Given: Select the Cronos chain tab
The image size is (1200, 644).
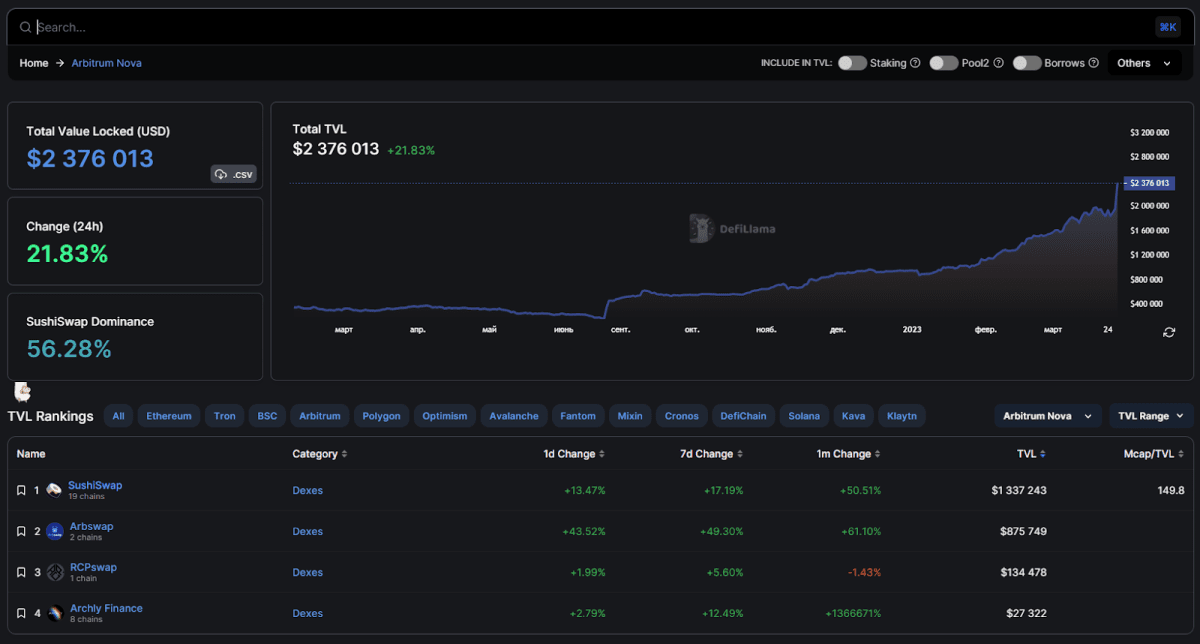Looking at the screenshot, I should (682, 416).
